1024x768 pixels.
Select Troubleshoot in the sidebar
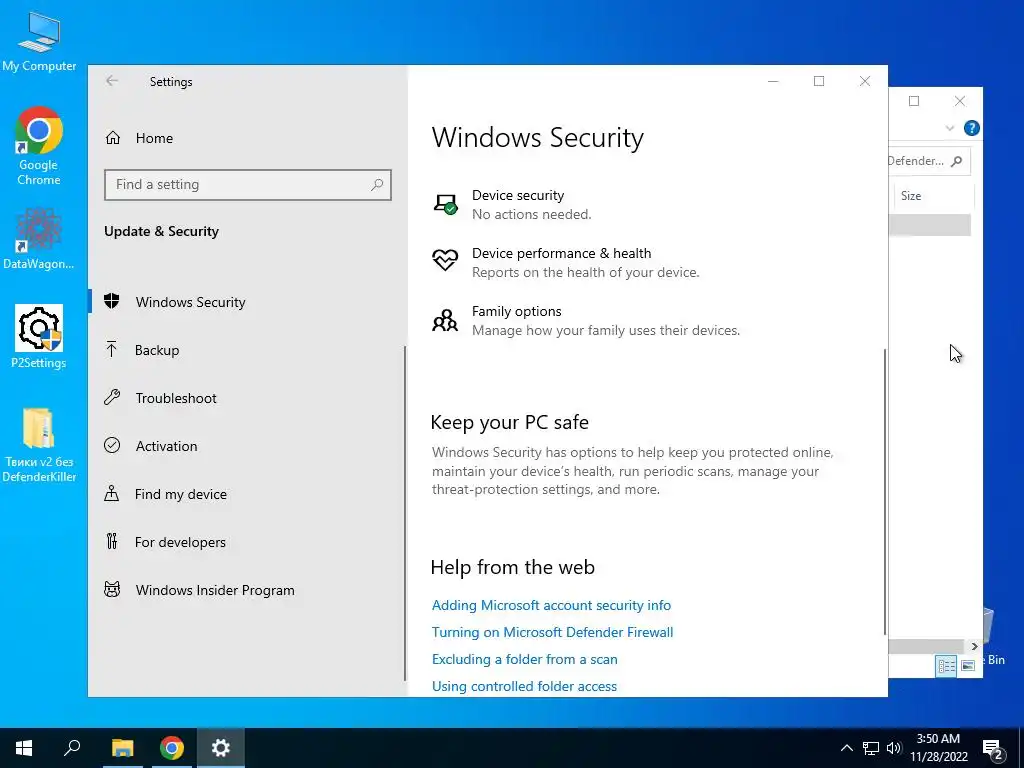247,398
